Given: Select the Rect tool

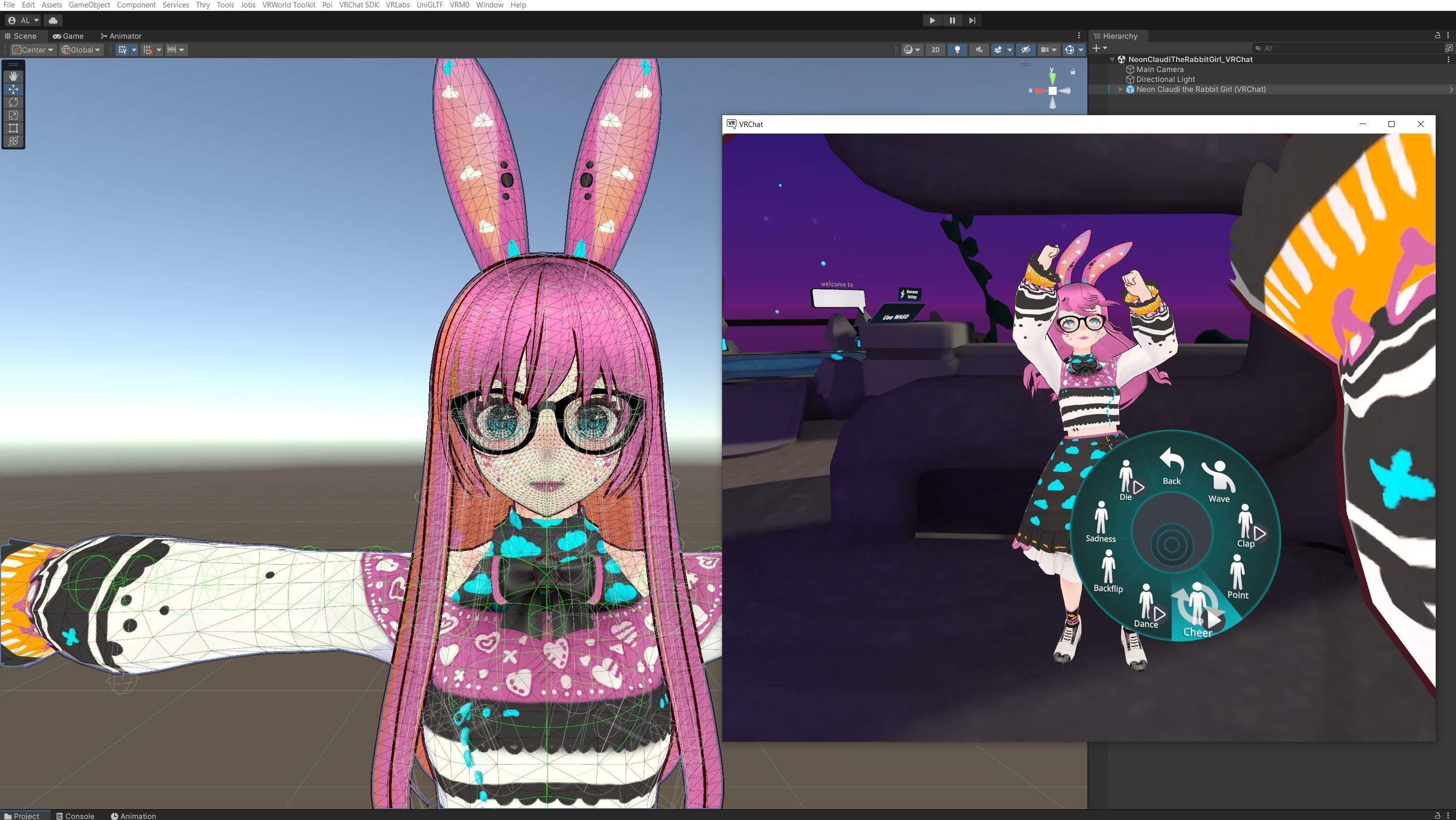Looking at the screenshot, I should tap(13, 128).
